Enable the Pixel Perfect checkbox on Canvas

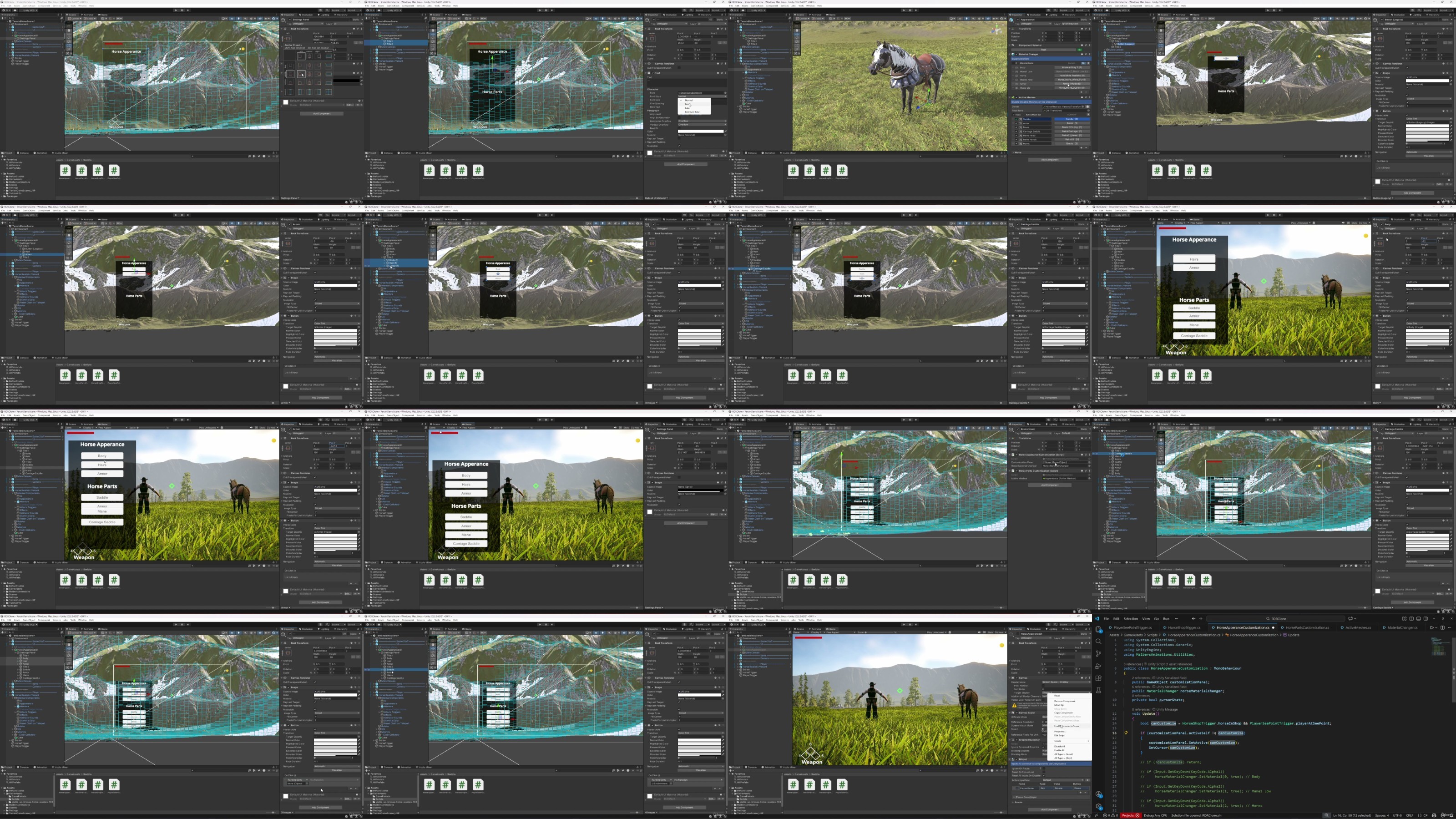[x=1043, y=686]
